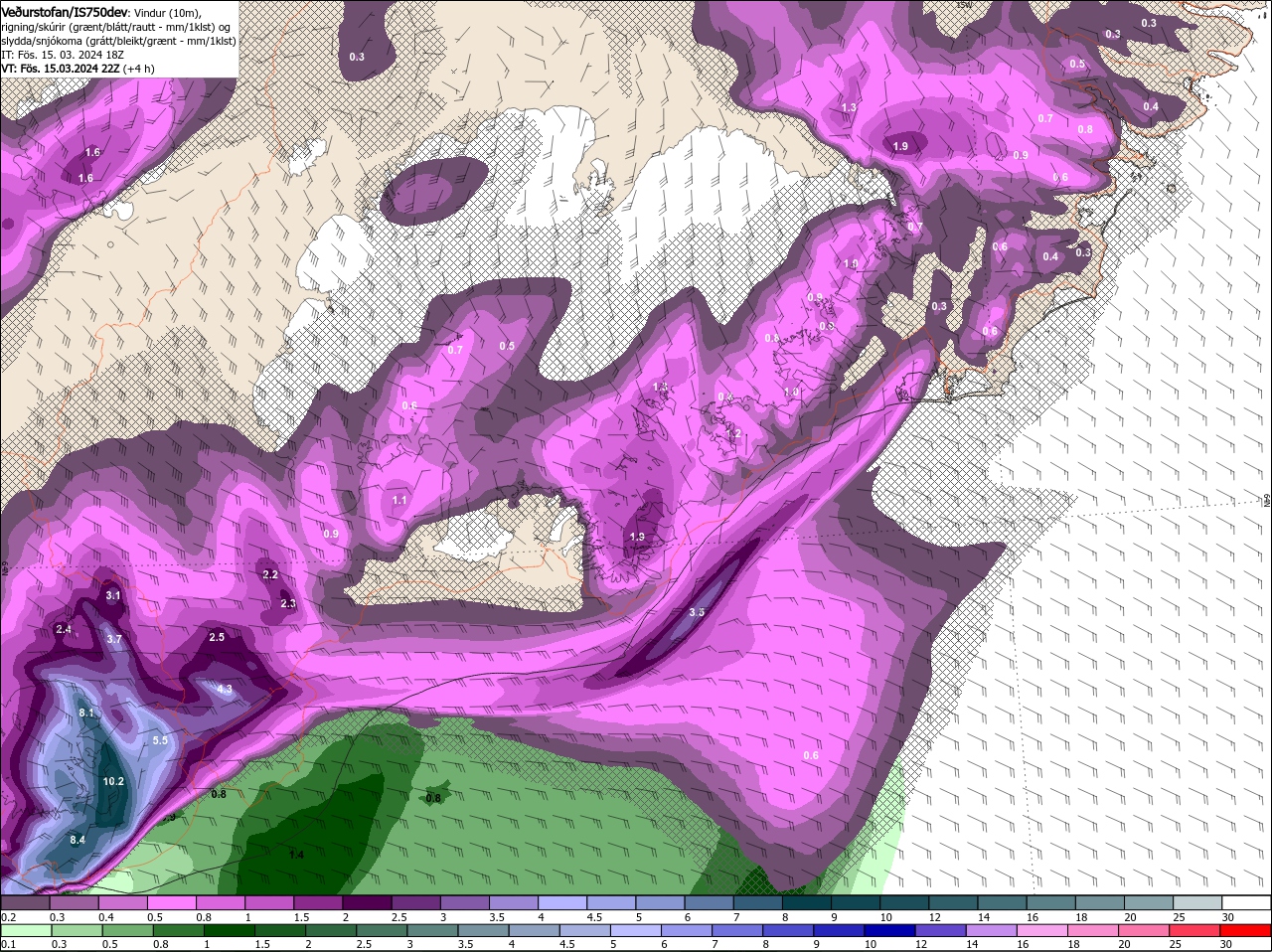Viewport: 1272px width, 952px height.
Task: Click the 'slydda/snjókoma' legend description line
Action: pos(118,41)
